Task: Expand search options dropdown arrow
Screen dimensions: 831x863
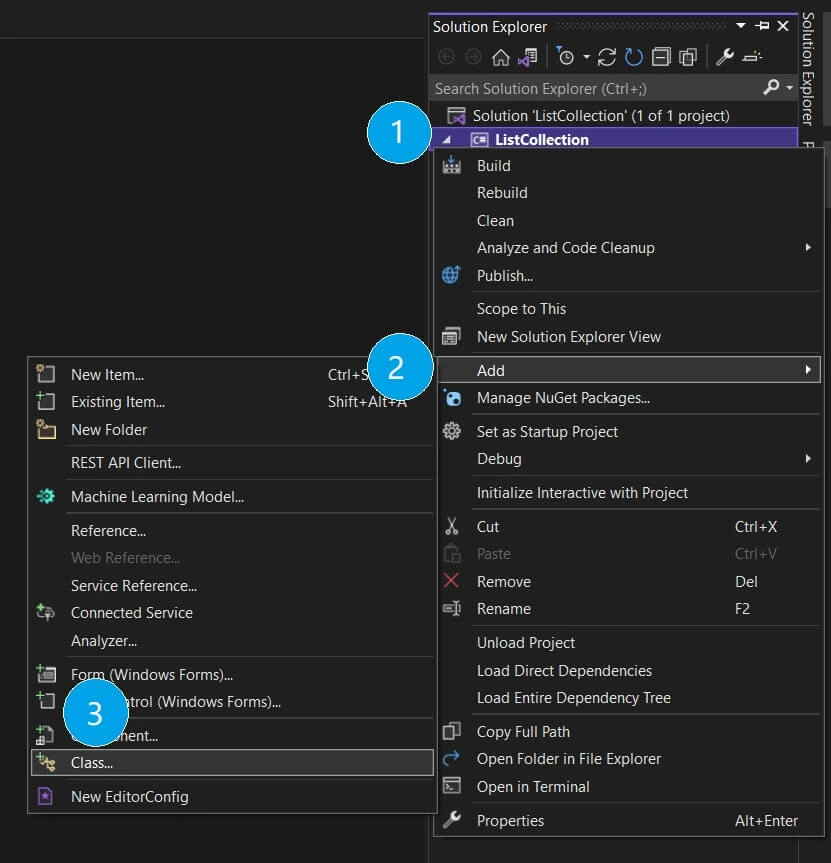Action: [790, 88]
